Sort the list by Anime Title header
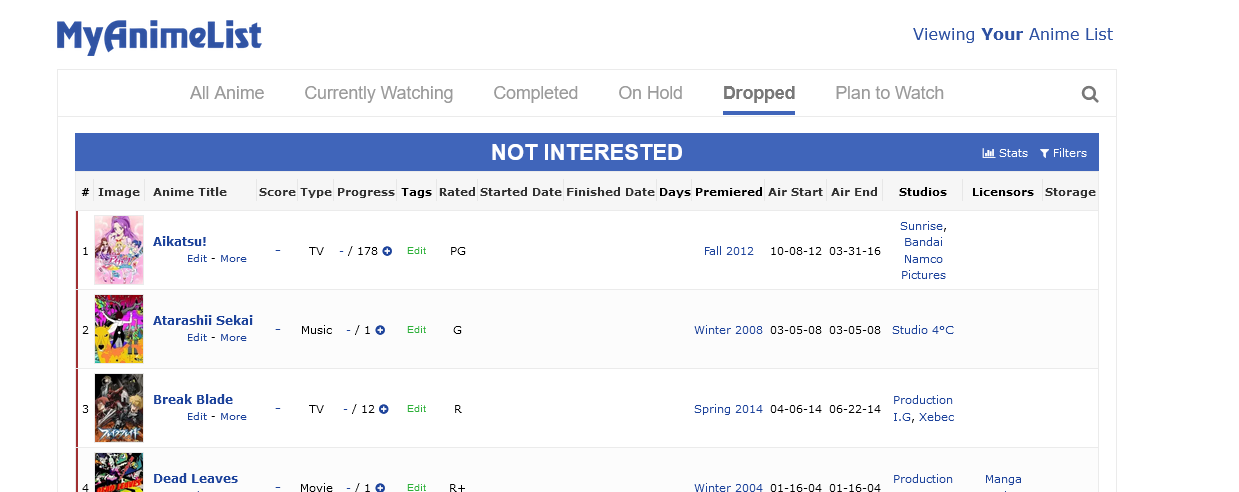 click(x=189, y=192)
